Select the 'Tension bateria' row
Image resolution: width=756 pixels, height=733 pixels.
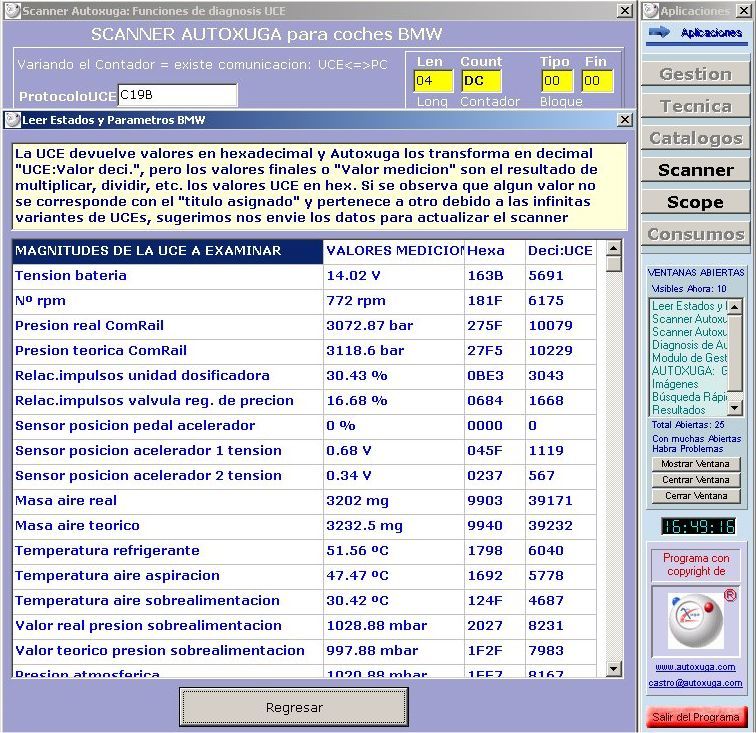304,276
